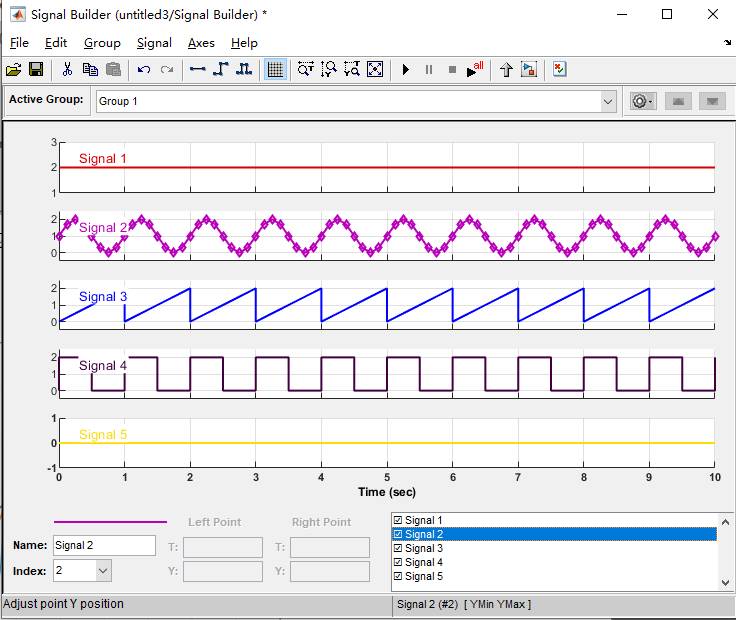
Task: Toggle Signal 5 visibility checkbox
Action: click(x=398, y=576)
